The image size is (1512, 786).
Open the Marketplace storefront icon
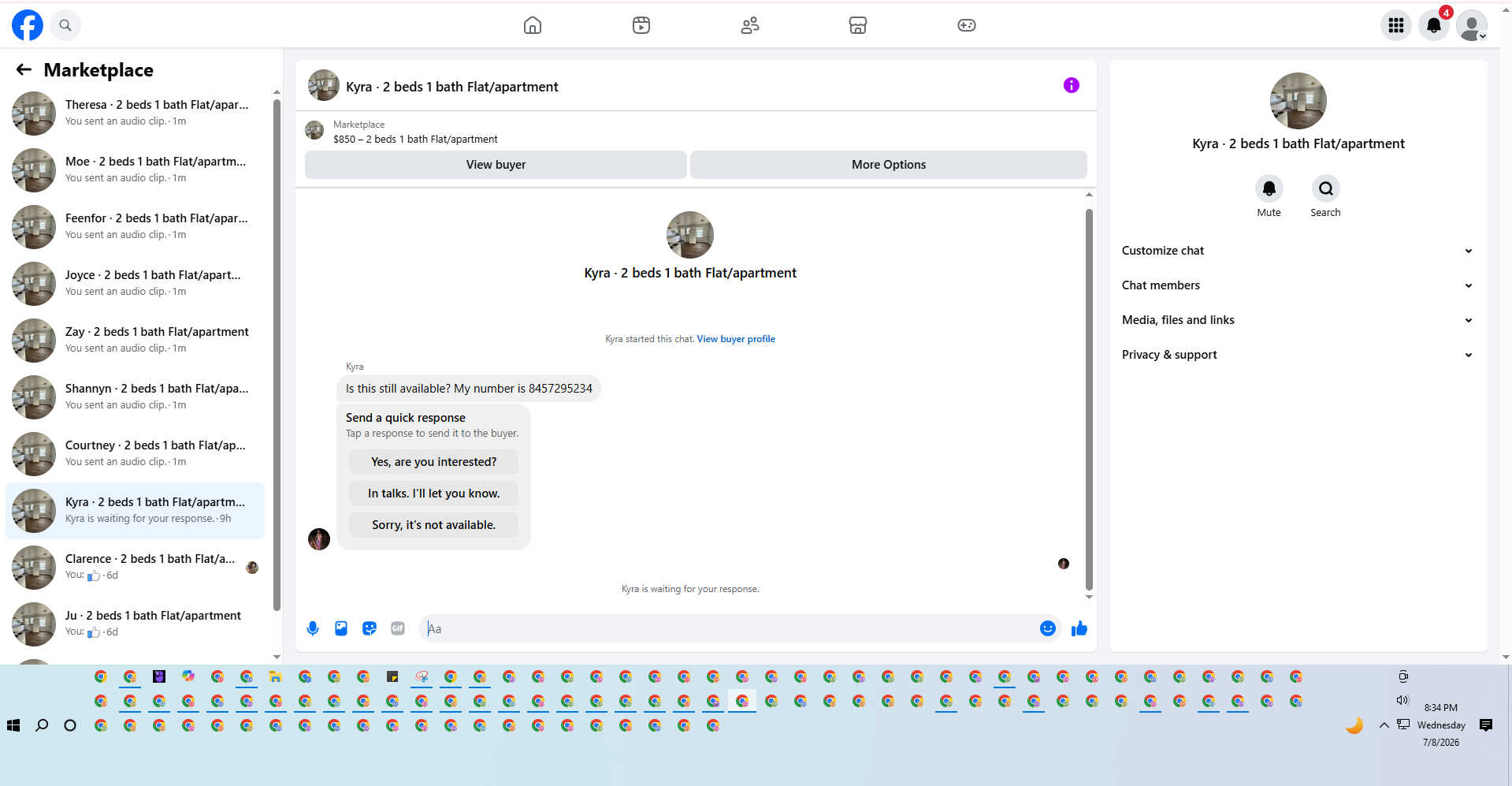[858, 25]
